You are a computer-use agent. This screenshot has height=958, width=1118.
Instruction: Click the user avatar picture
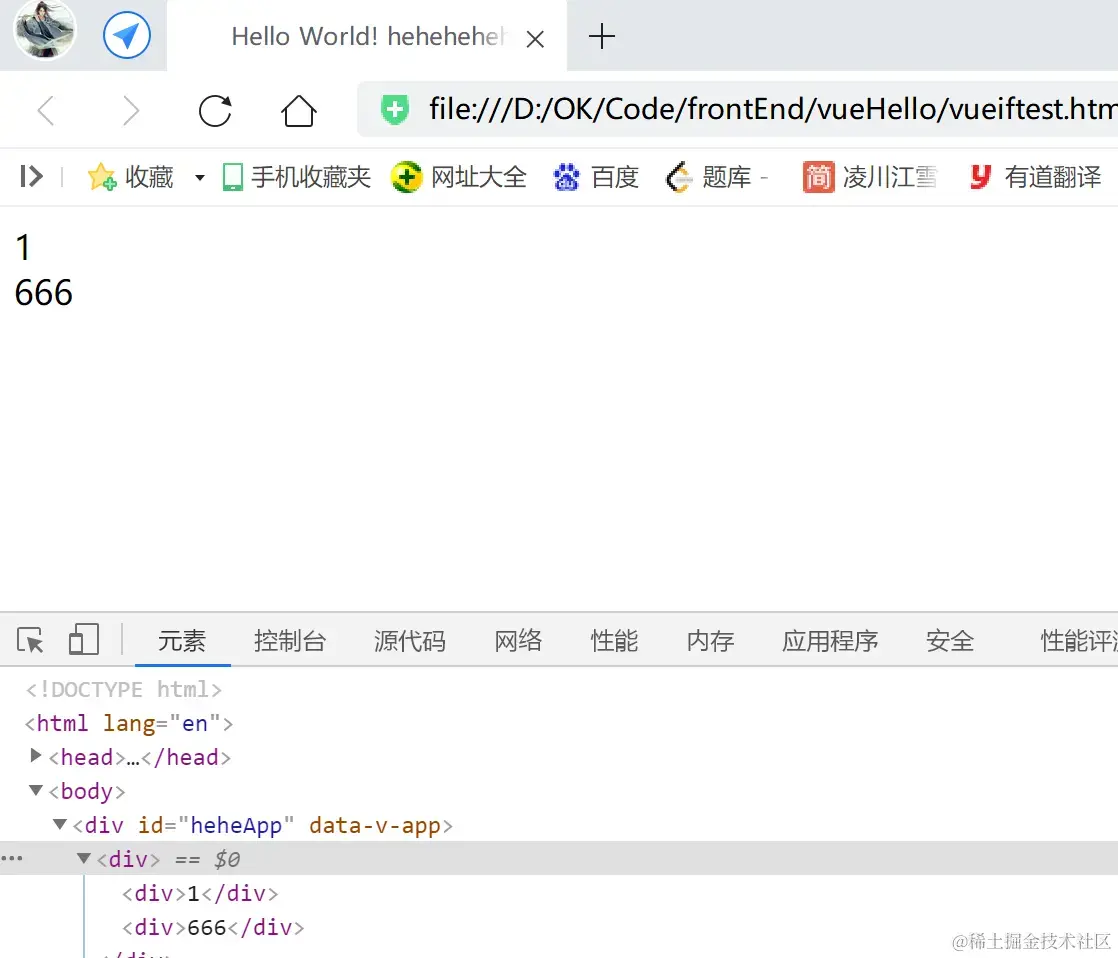pyautogui.click(x=45, y=30)
